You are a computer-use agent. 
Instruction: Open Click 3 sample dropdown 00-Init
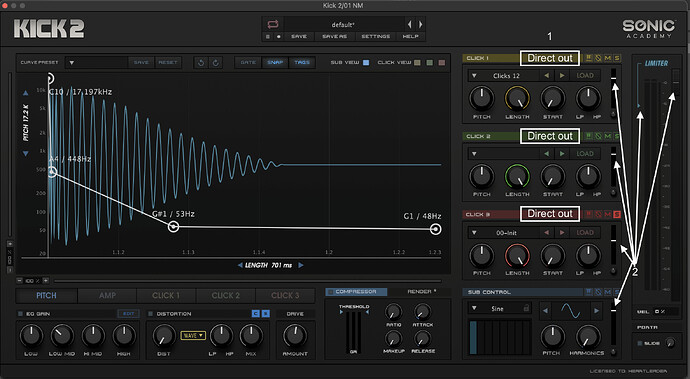tap(503, 232)
